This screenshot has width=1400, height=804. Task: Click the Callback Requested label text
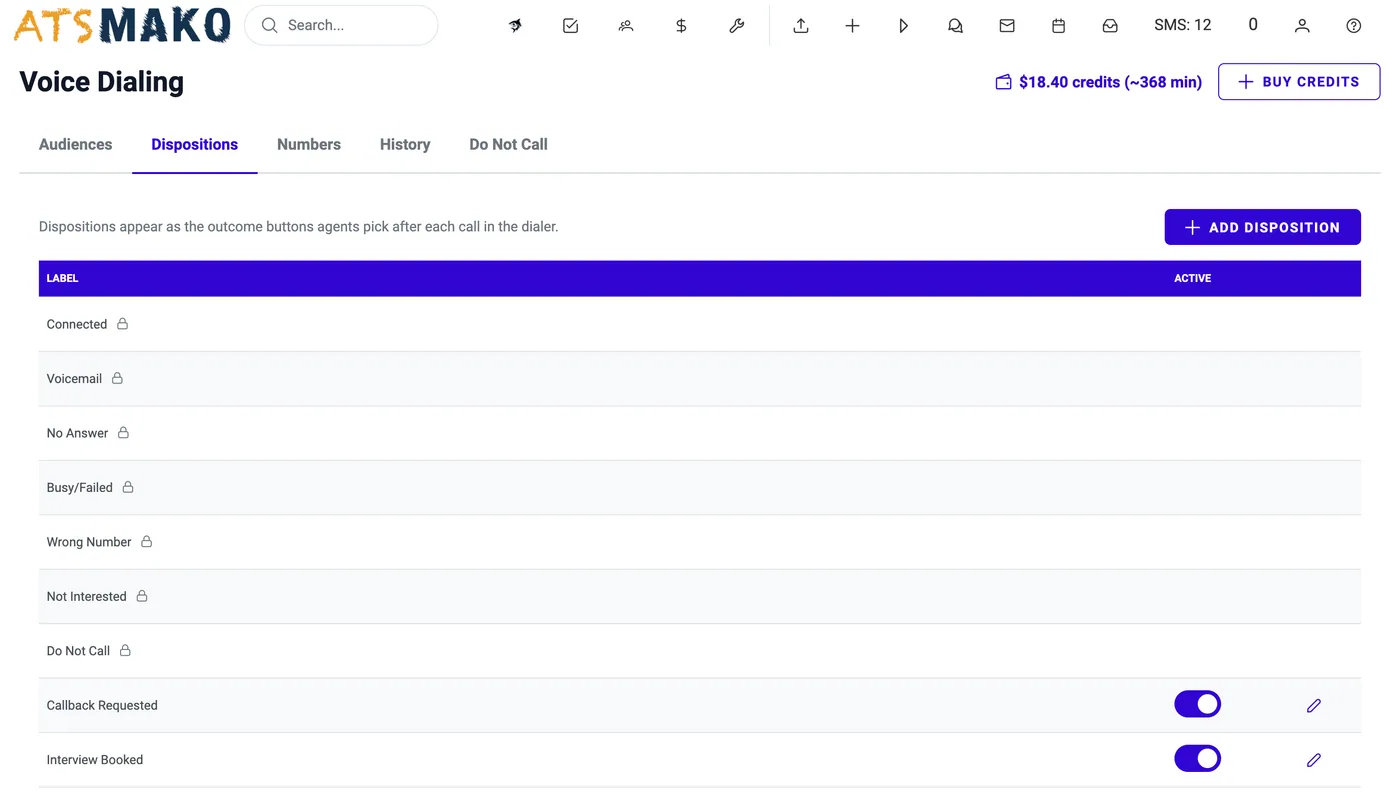coord(102,706)
